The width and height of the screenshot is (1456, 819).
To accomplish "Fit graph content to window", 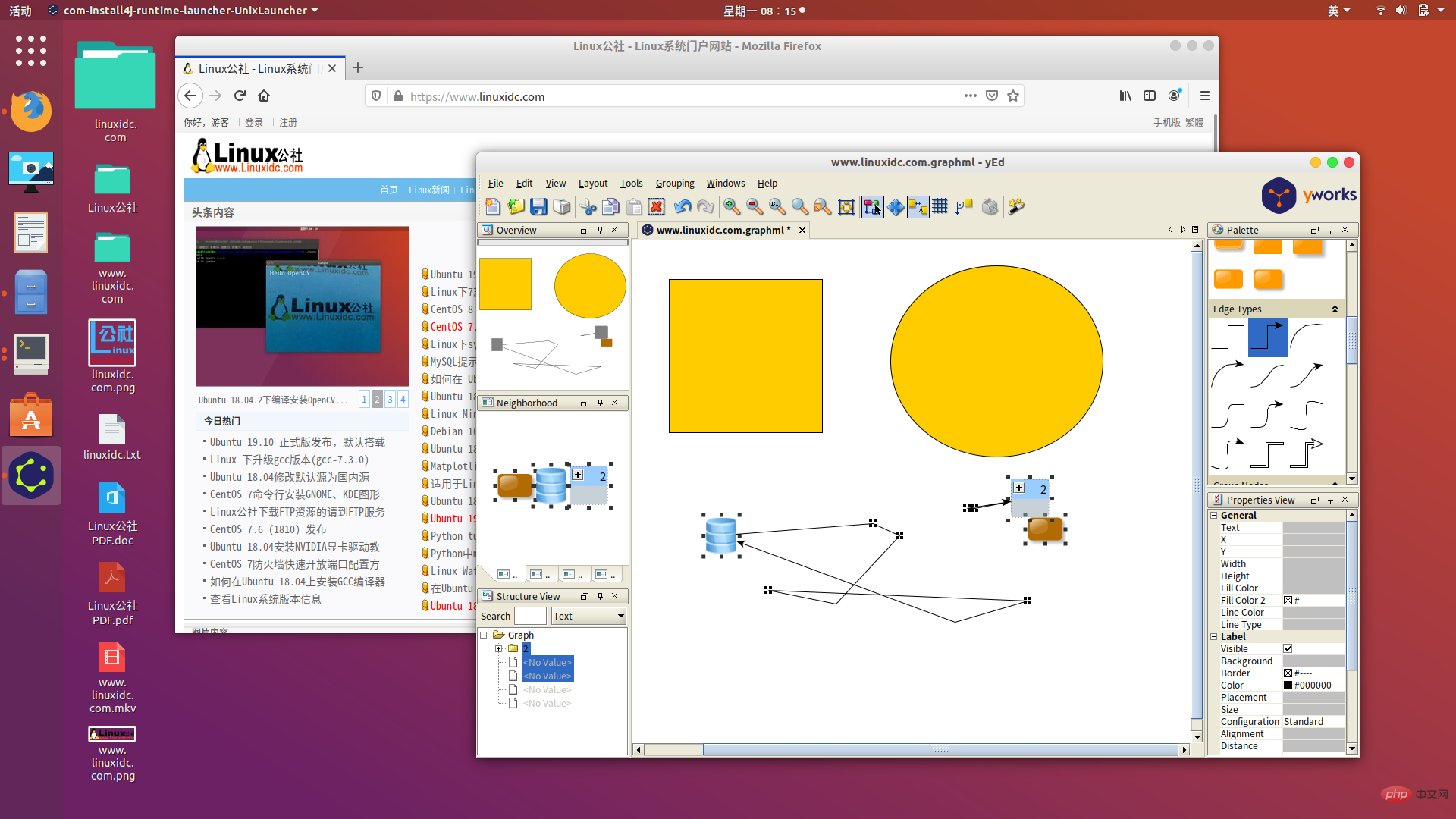I will point(846,206).
